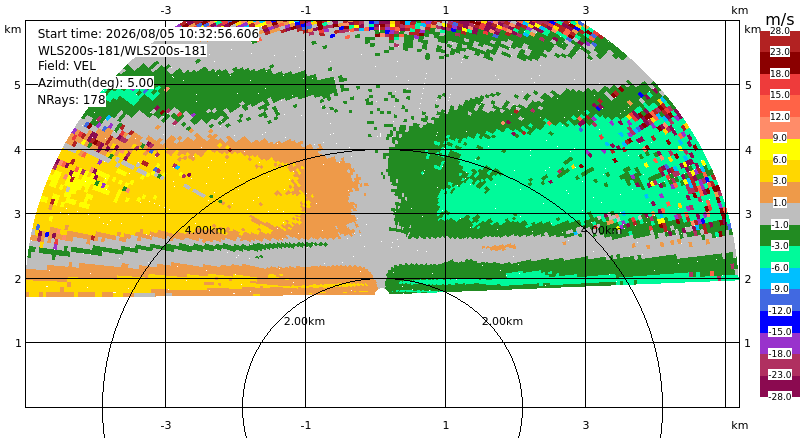Click the left 2.00km range ring label
Image resolution: width=800 pixels, height=438 pixels.
coord(304,321)
